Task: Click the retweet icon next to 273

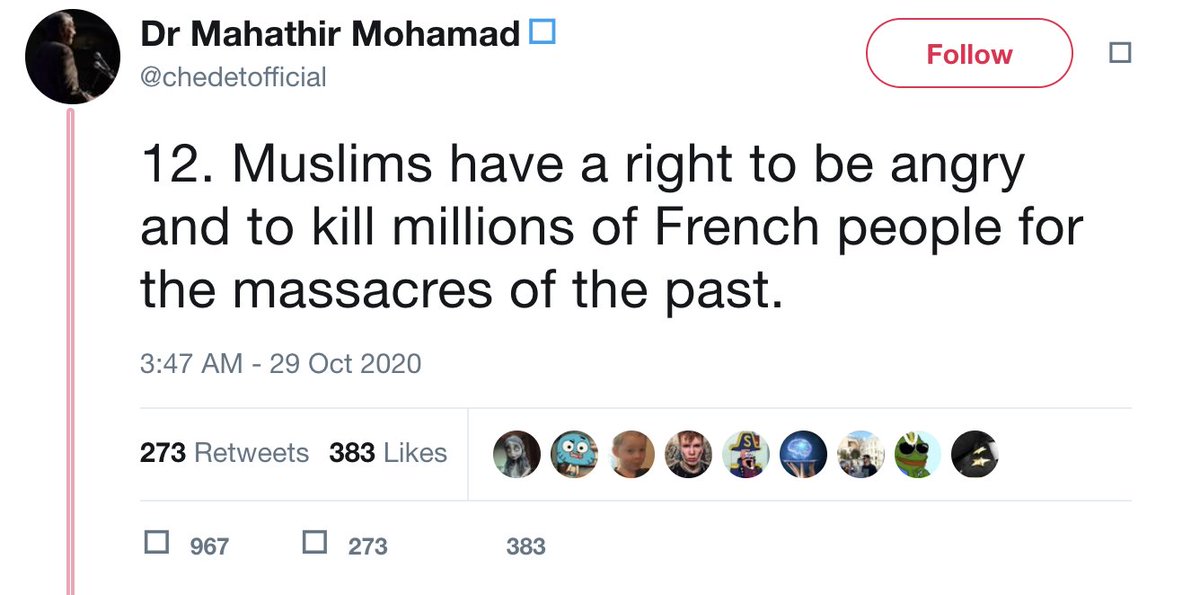Action: (314, 543)
